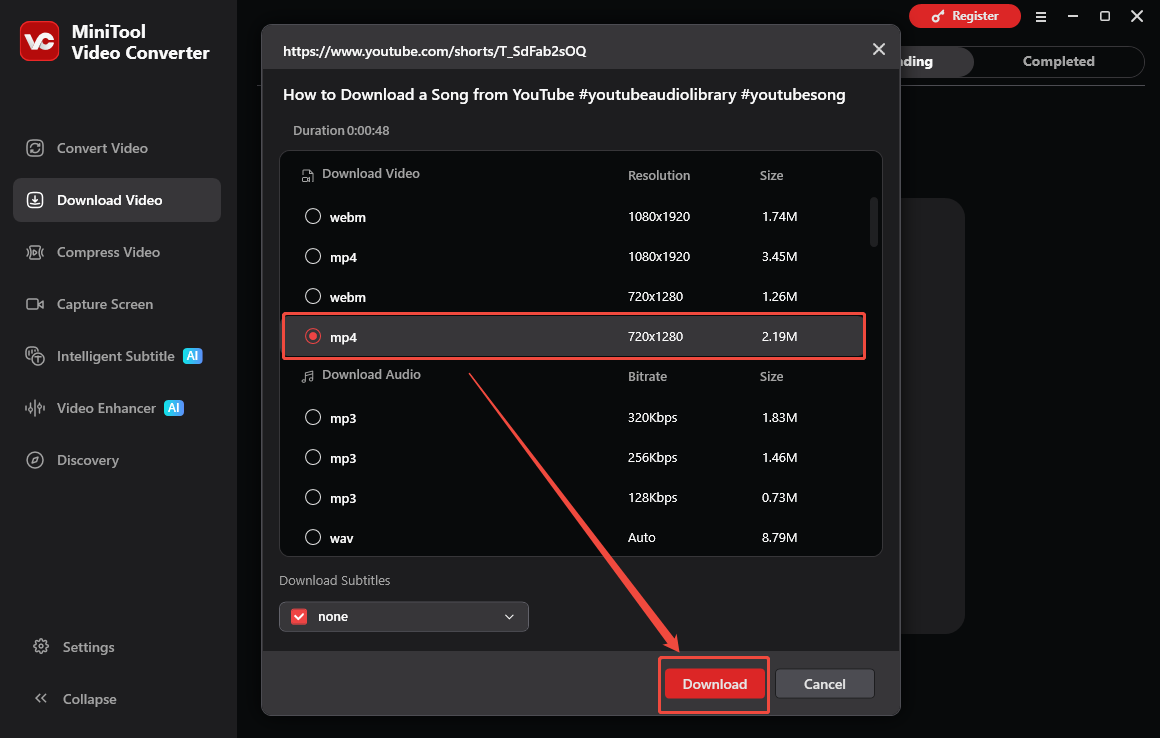Click the Download Subtitles label

[x=334, y=580]
